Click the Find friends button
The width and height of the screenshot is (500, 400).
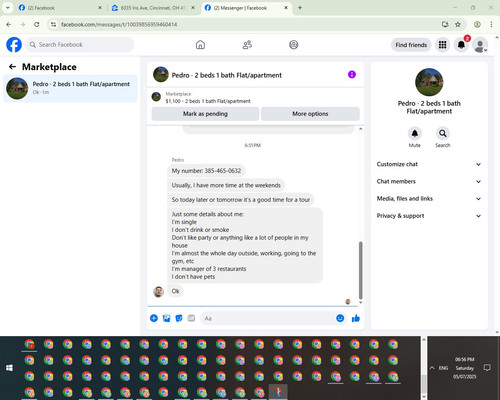[411, 45]
